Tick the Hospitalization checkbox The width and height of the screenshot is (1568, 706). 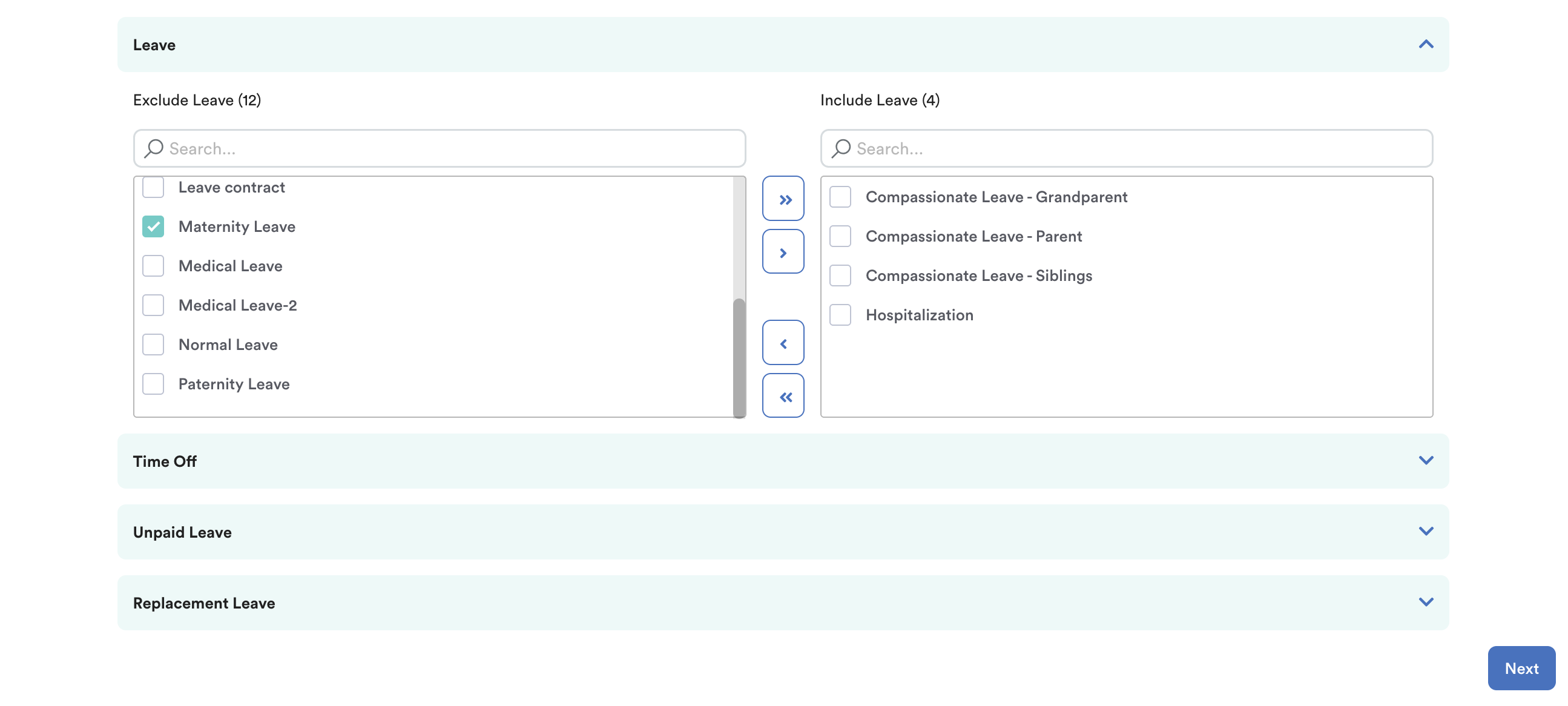(x=840, y=315)
